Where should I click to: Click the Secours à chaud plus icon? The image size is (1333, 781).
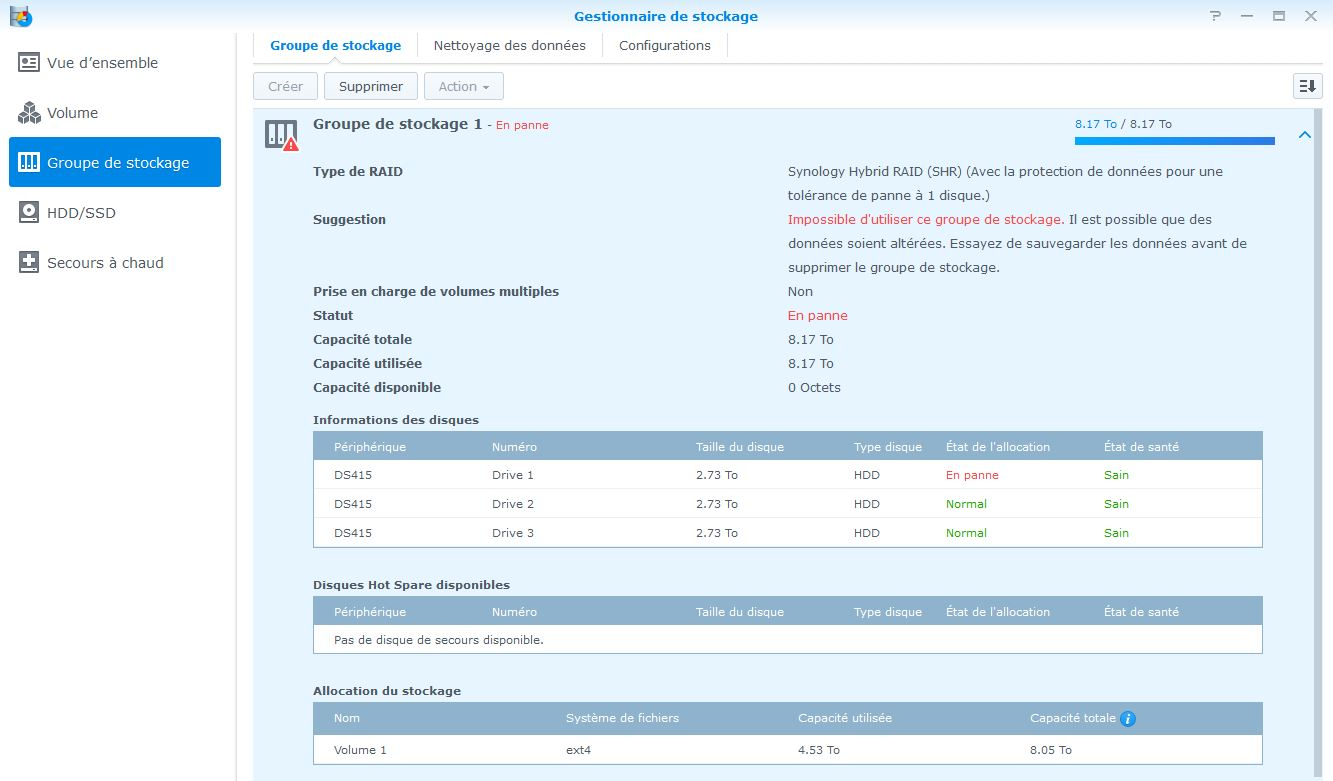(x=29, y=263)
